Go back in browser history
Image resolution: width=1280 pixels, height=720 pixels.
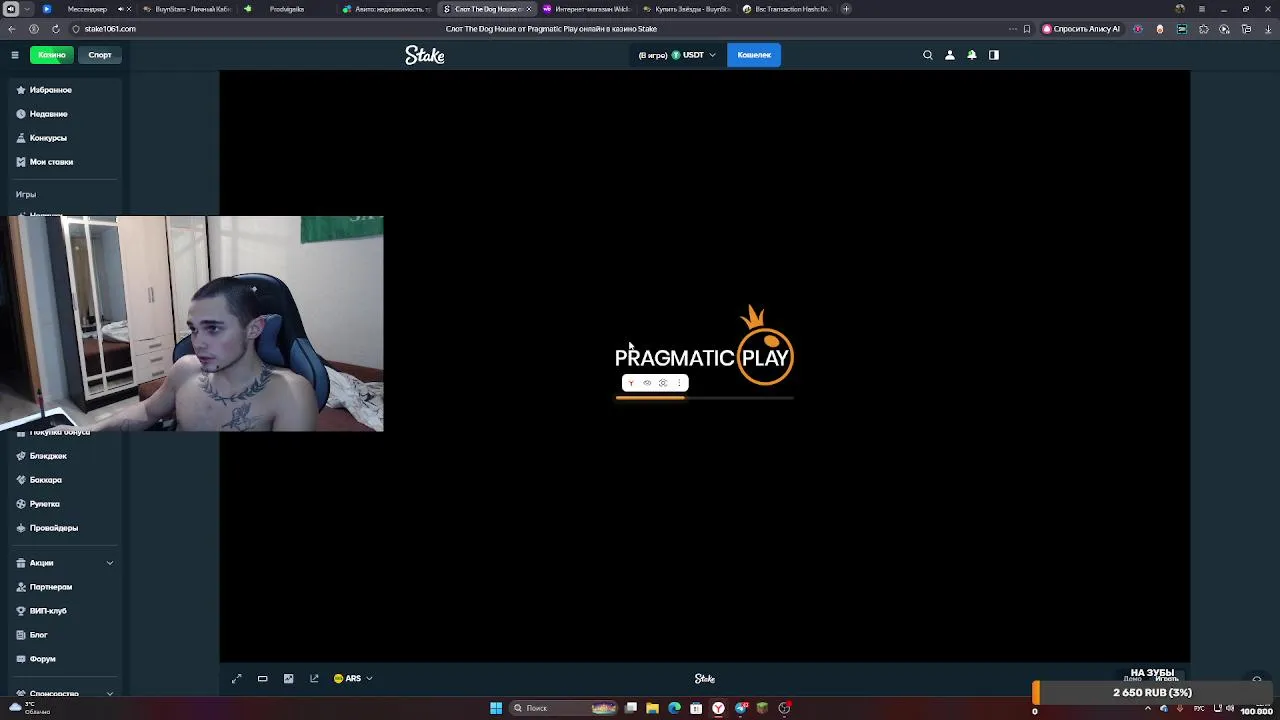12,29
